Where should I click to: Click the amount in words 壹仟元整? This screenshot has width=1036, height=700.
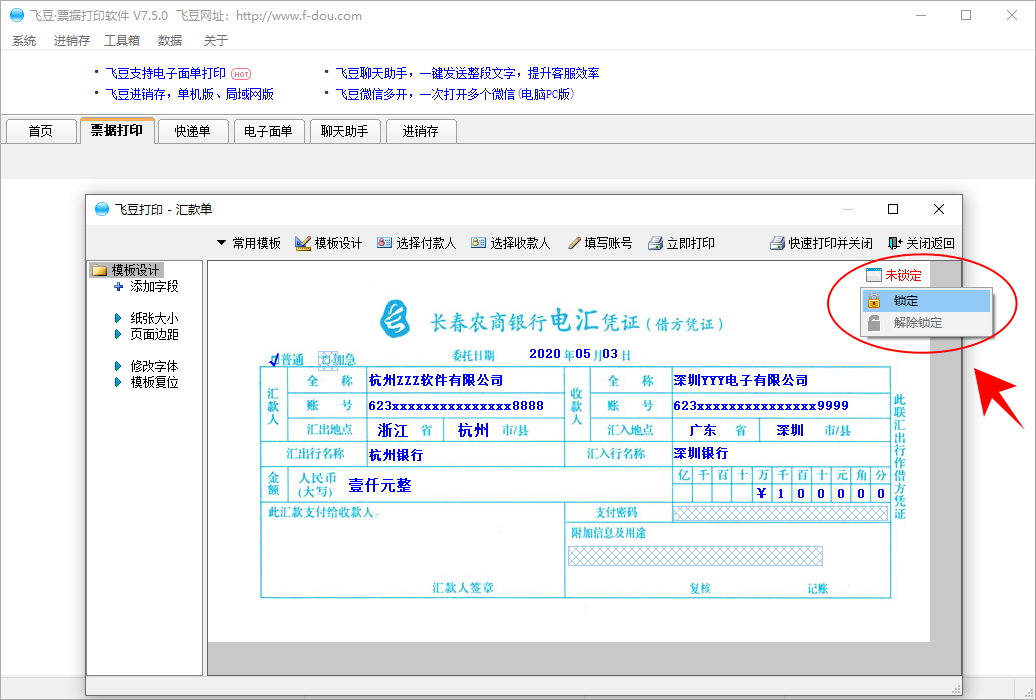(380, 485)
